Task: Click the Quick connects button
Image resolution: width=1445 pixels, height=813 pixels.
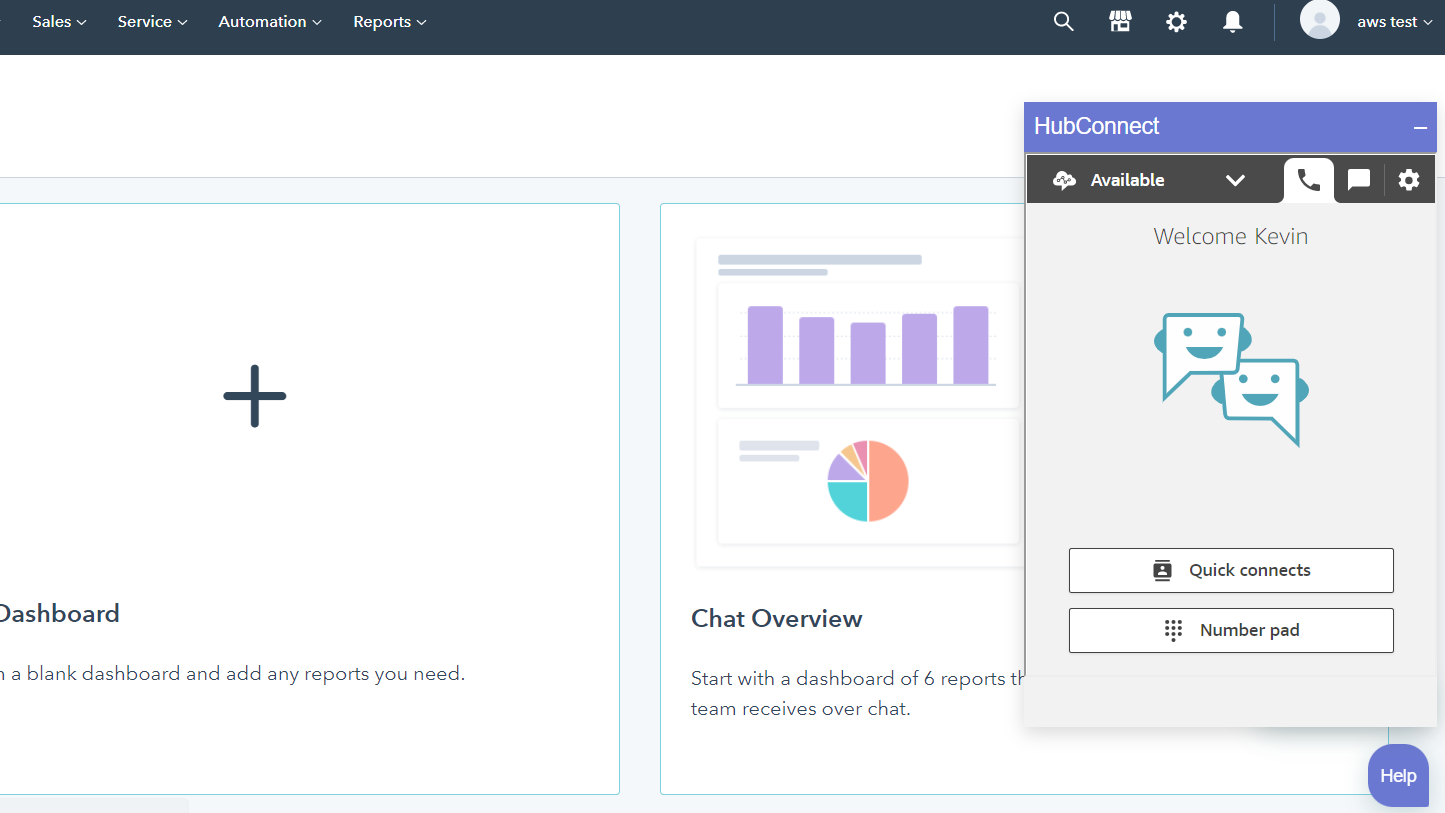Action: [x=1231, y=569]
